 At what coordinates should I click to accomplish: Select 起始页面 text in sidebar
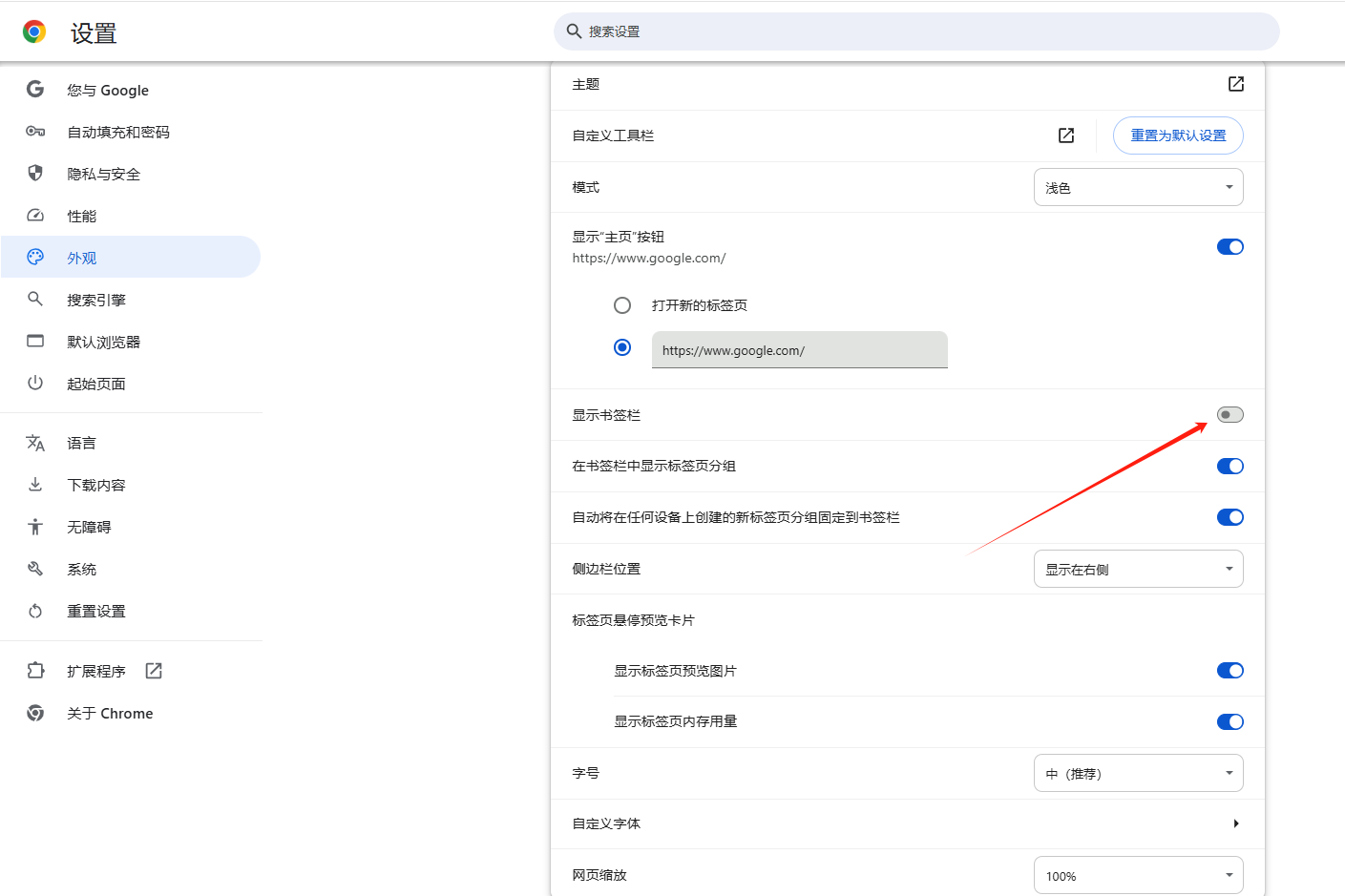click(96, 385)
